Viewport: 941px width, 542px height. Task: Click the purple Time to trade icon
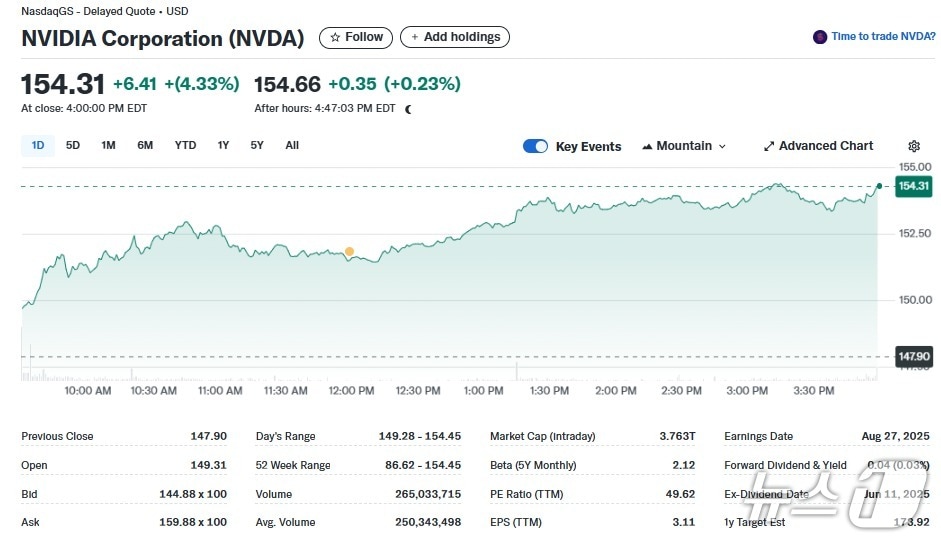[x=820, y=37]
